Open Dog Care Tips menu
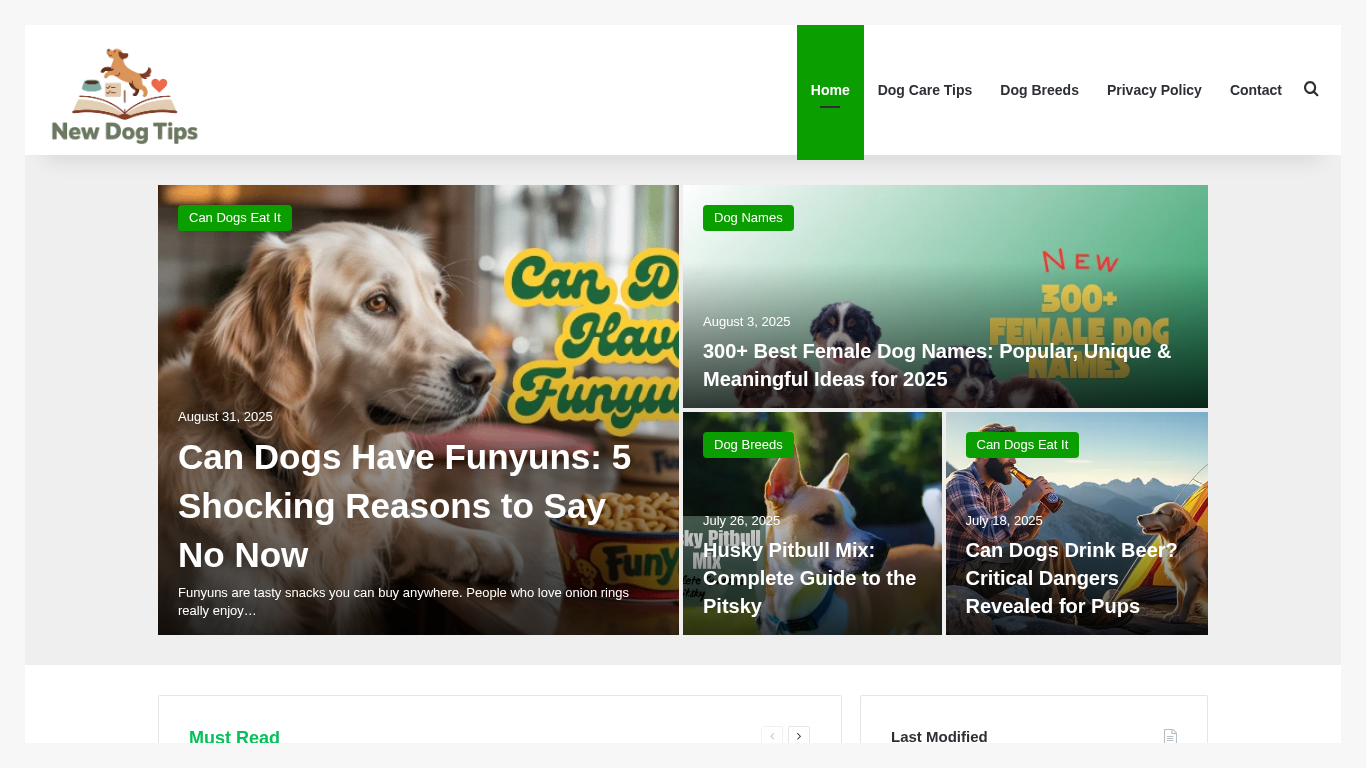The image size is (1366, 768). click(x=925, y=90)
